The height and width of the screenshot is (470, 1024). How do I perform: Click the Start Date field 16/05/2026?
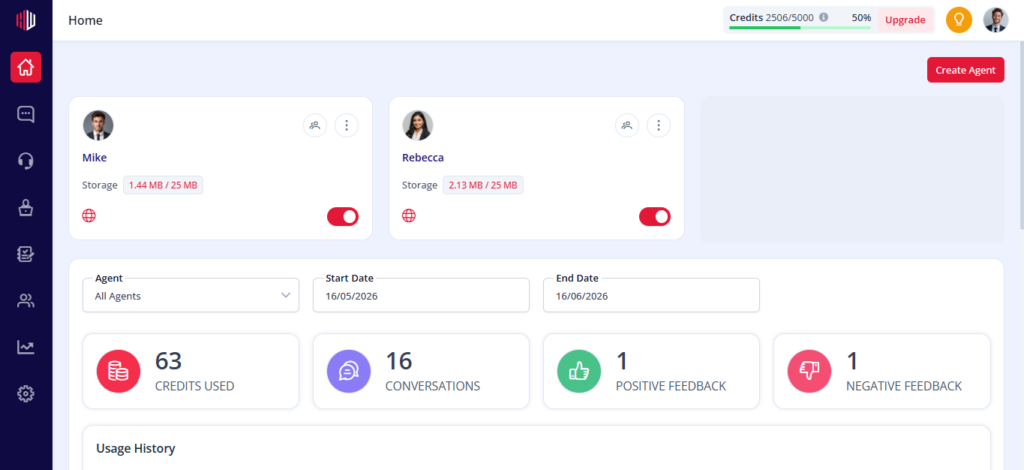[421, 296]
